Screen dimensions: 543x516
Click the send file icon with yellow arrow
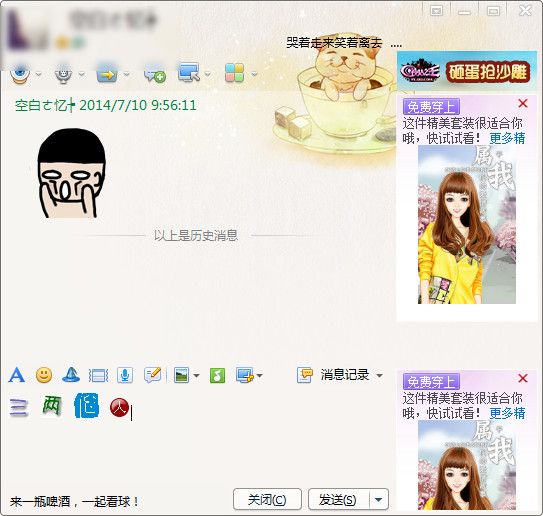107,73
